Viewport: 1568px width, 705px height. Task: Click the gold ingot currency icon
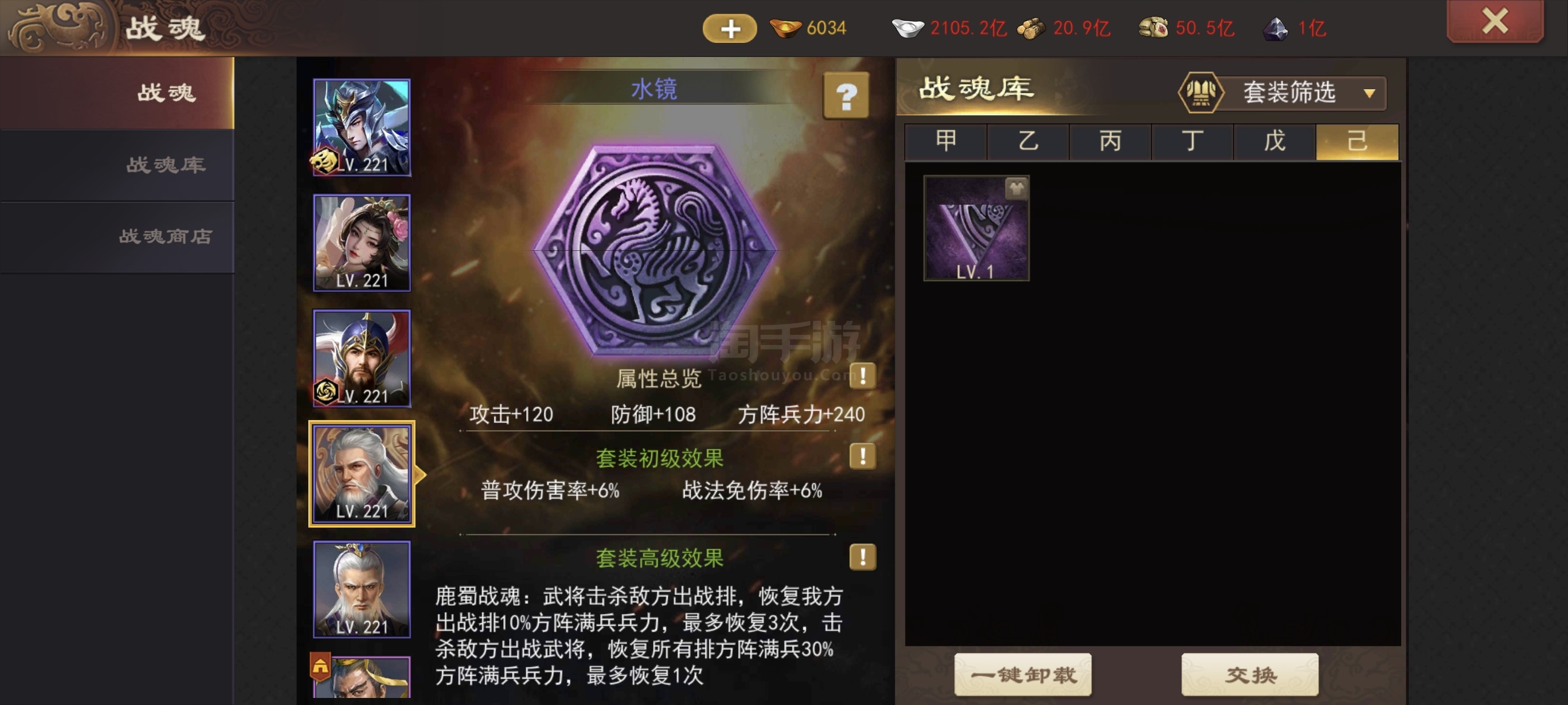pos(785,28)
